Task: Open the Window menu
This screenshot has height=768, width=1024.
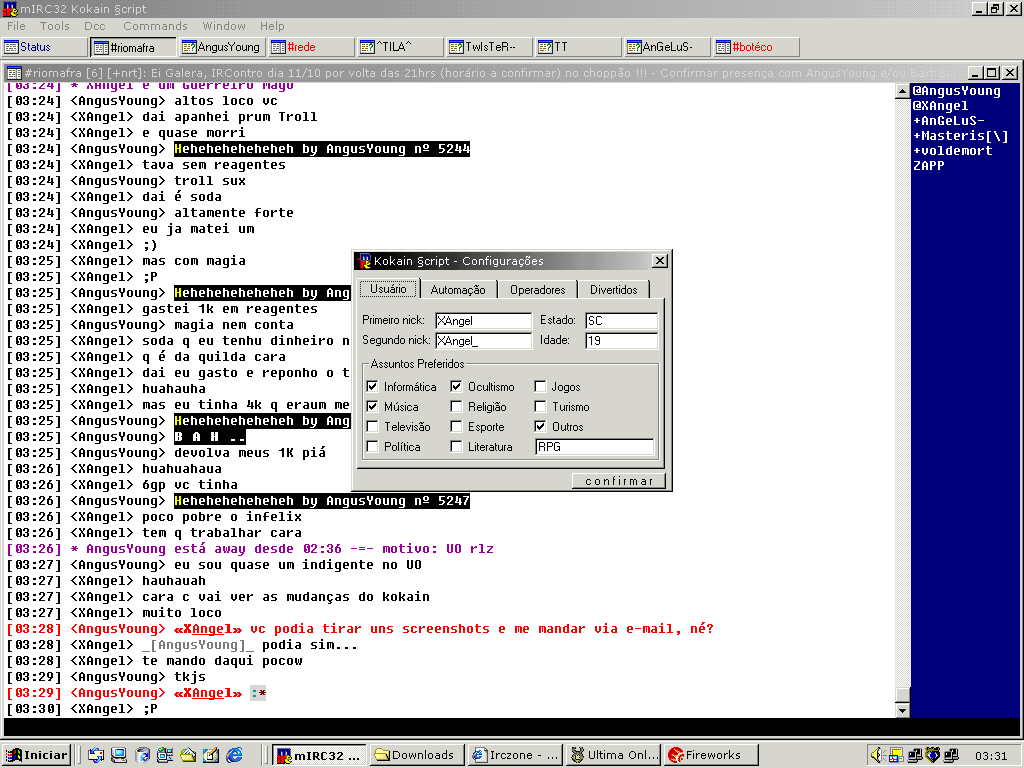Action: pyautogui.click(x=224, y=26)
